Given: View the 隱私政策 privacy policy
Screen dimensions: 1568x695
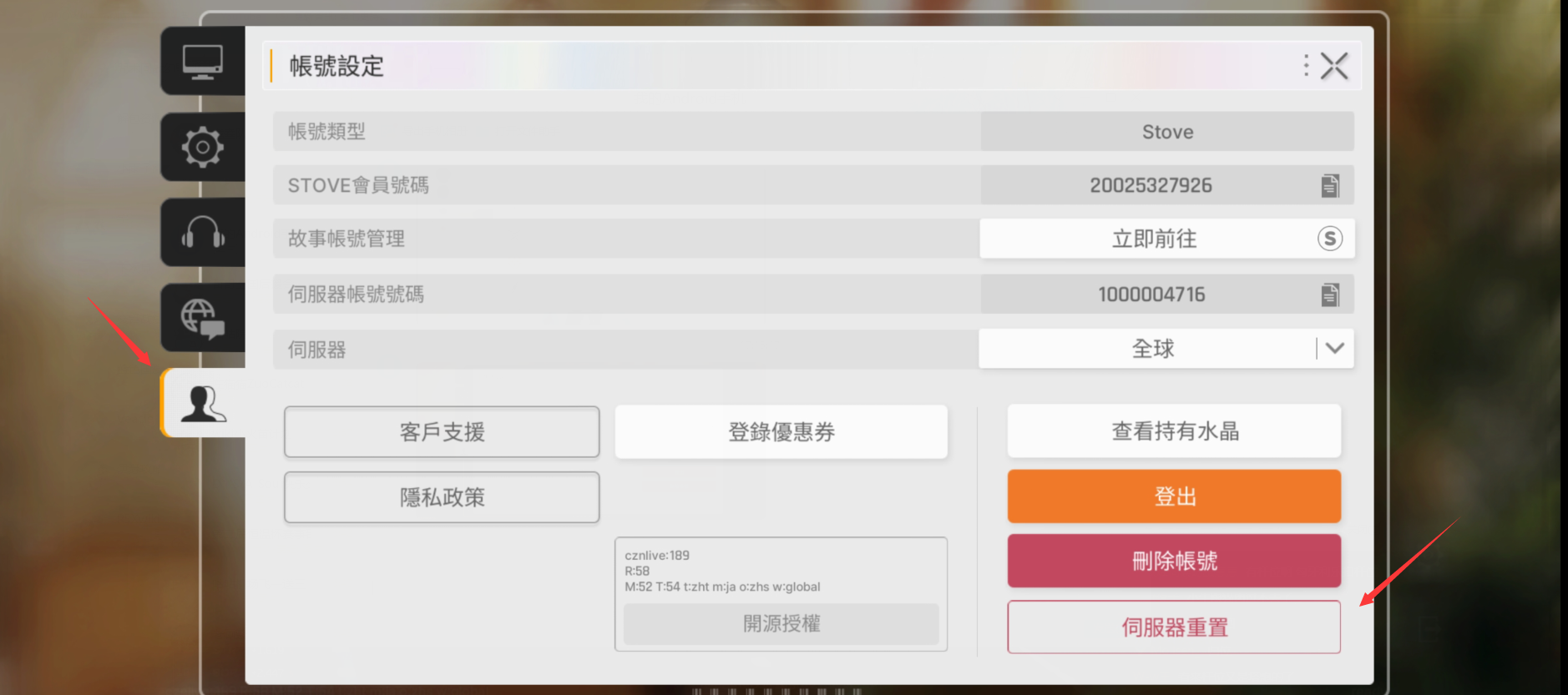Looking at the screenshot, I should click(442, 497).
